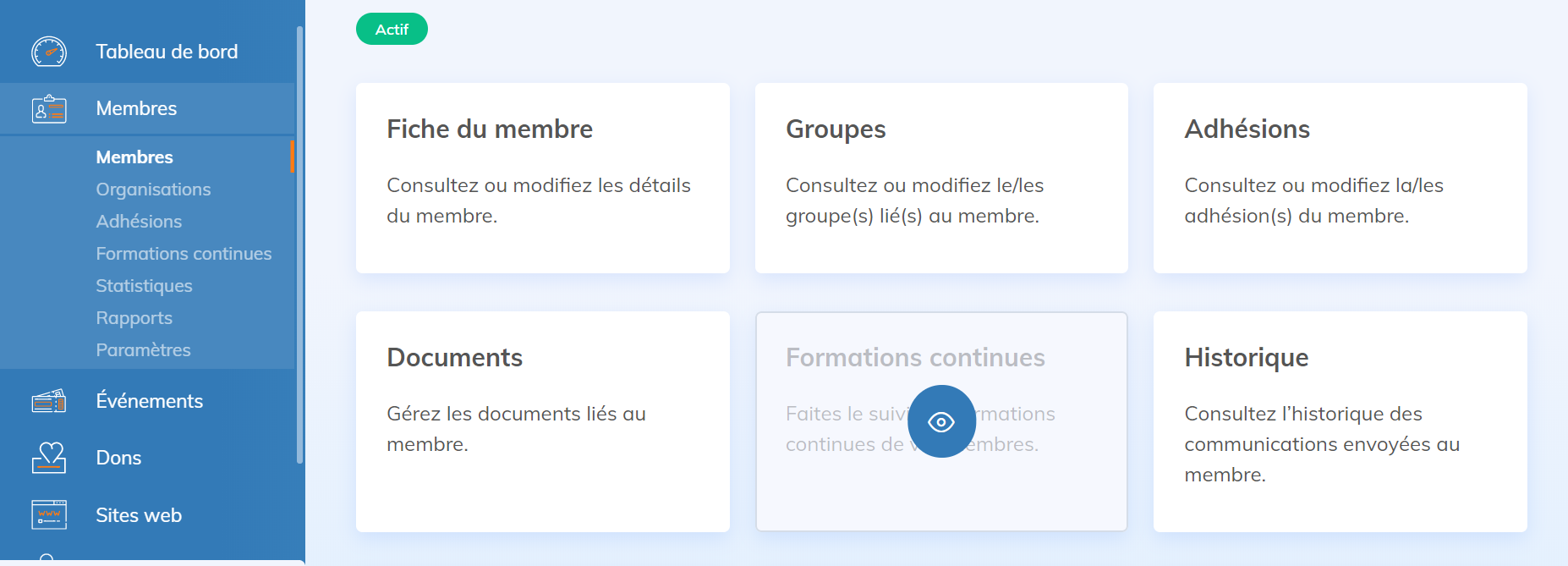Go to Formations continues in sidebar

[x=184, y=254]
